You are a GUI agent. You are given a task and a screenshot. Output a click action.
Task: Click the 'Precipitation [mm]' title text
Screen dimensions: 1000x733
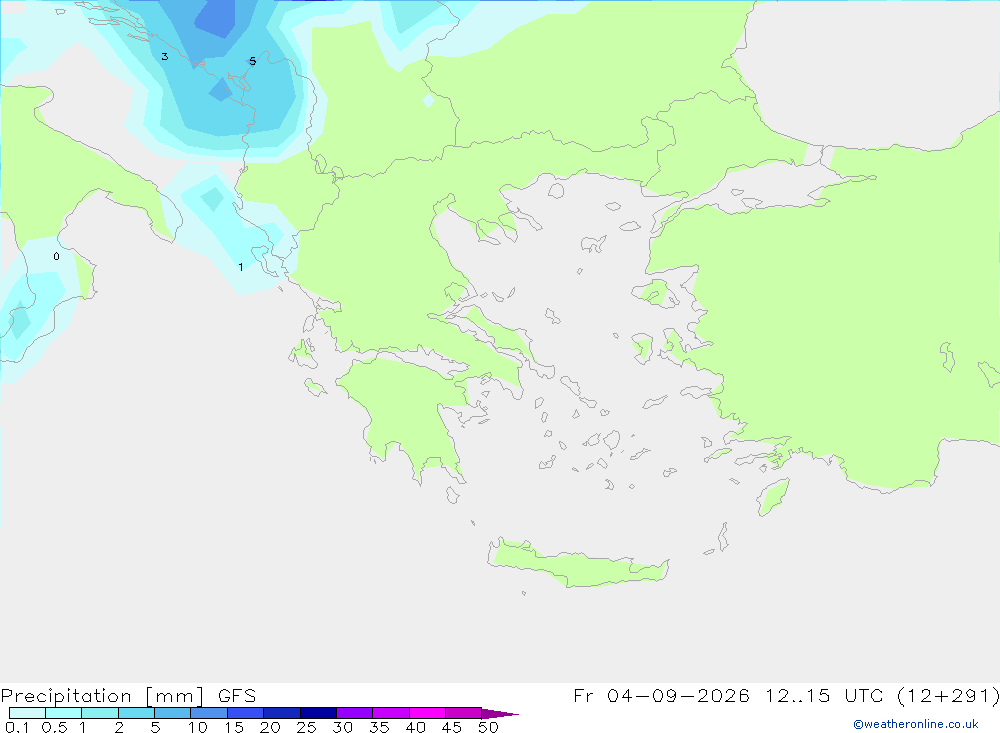coord(102,696)
